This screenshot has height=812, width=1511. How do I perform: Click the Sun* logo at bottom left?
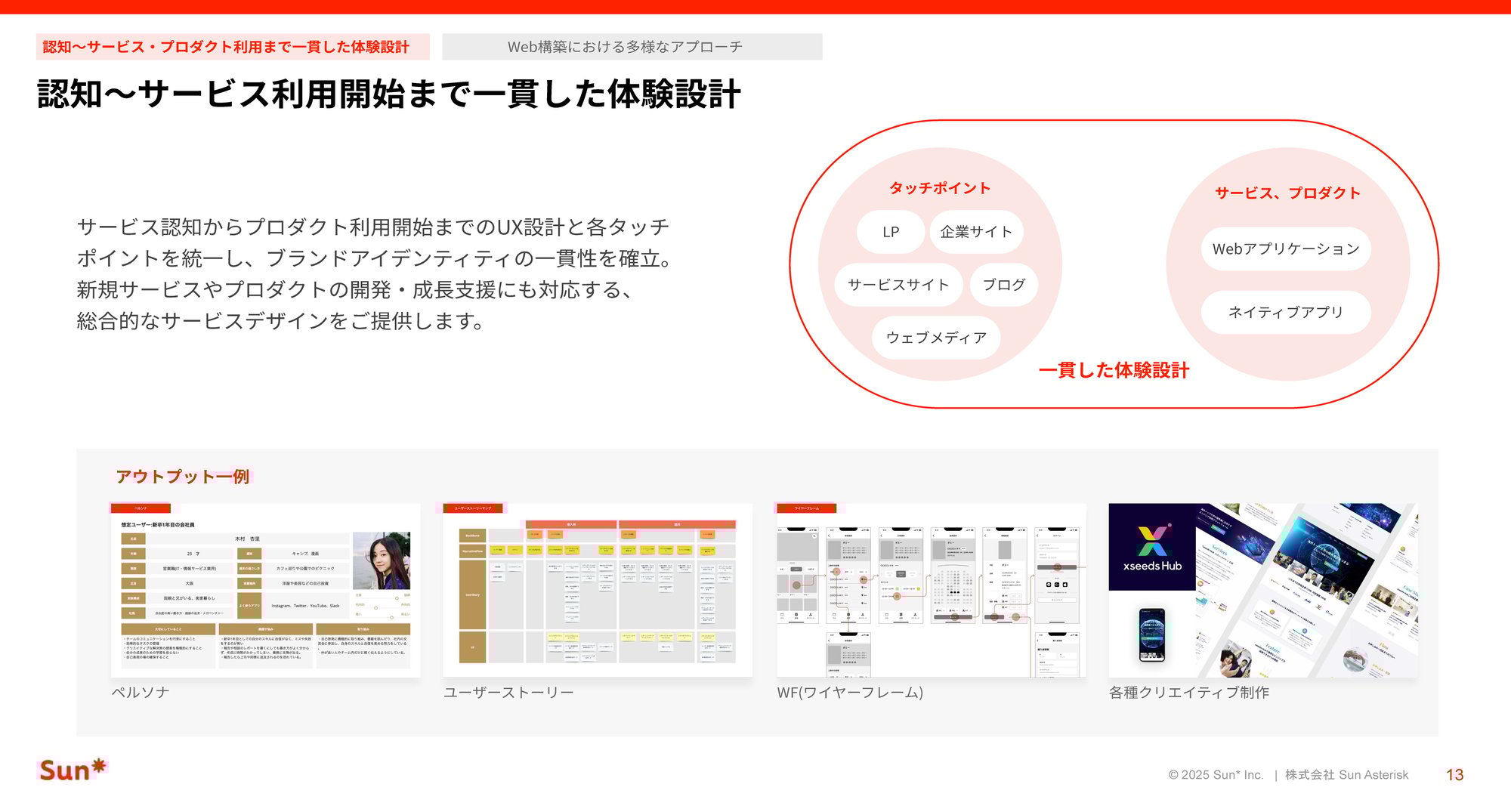[x=73, y=770]
